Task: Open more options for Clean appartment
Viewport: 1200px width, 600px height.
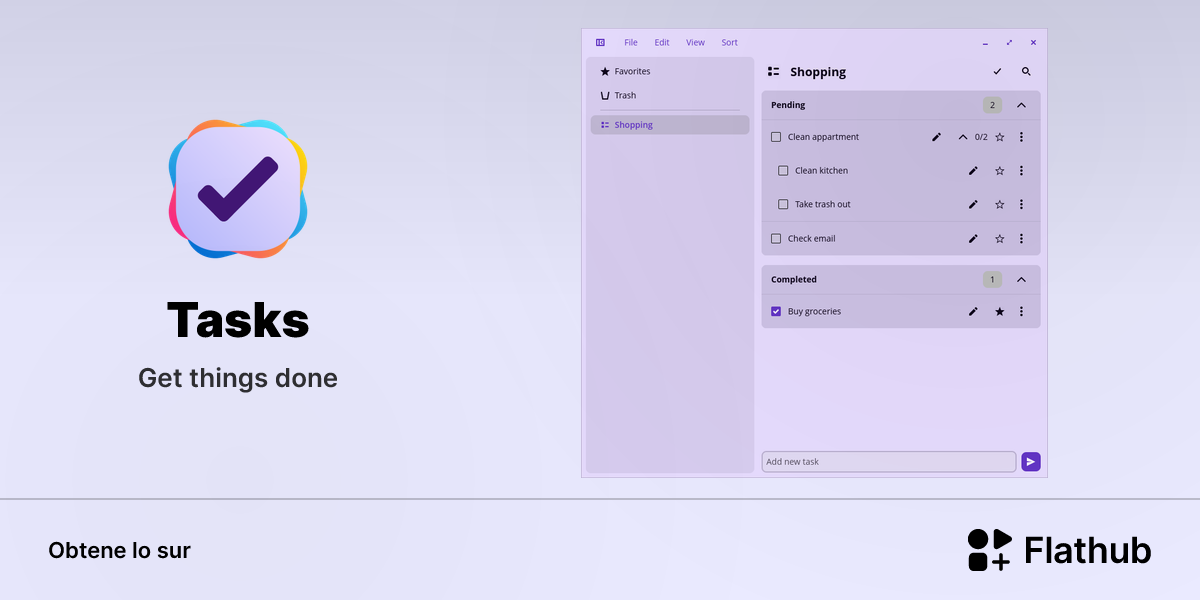Action: click(1021, 137)
